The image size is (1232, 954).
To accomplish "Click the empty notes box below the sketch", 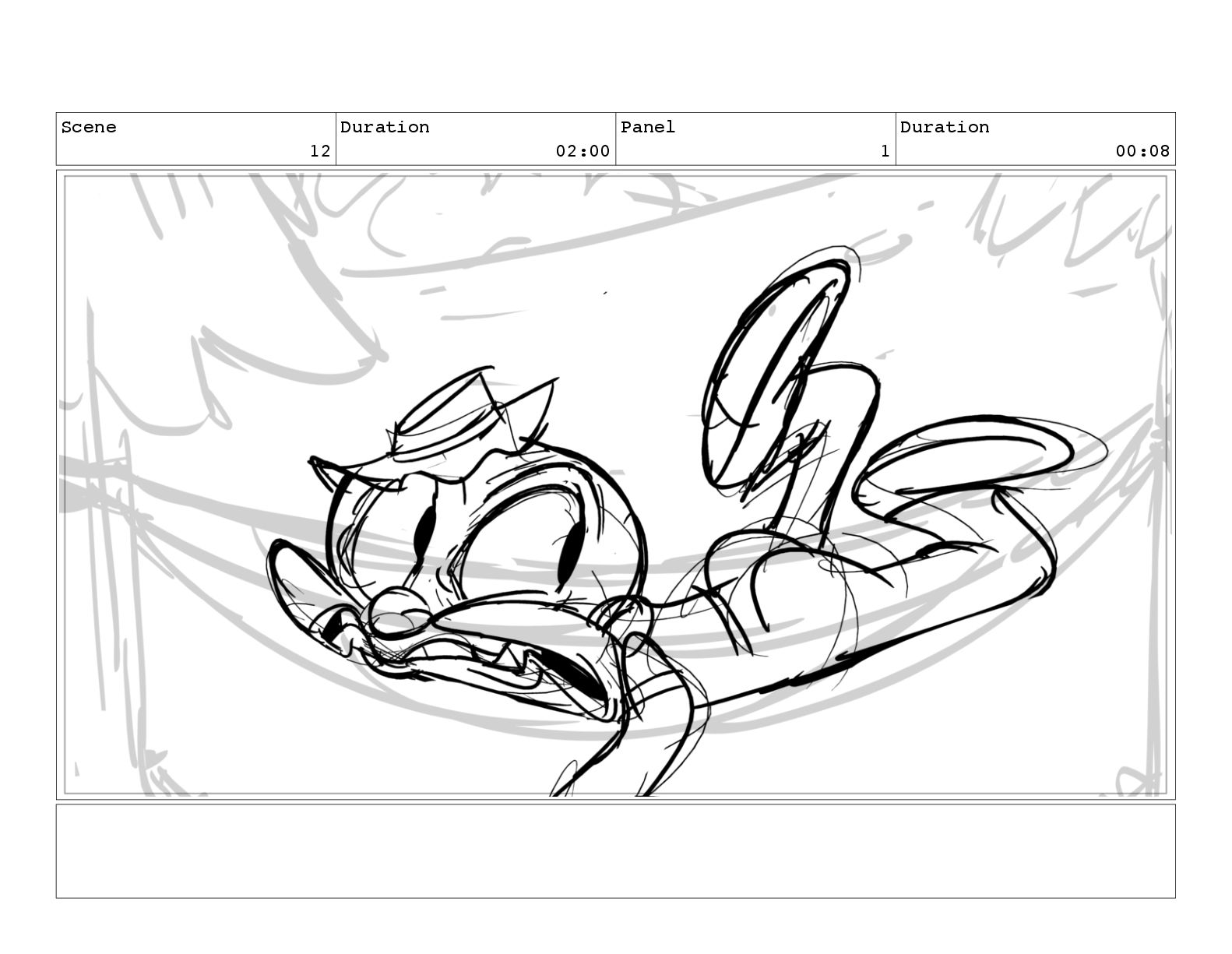I will pyautogui.click(x=615, y=851).
